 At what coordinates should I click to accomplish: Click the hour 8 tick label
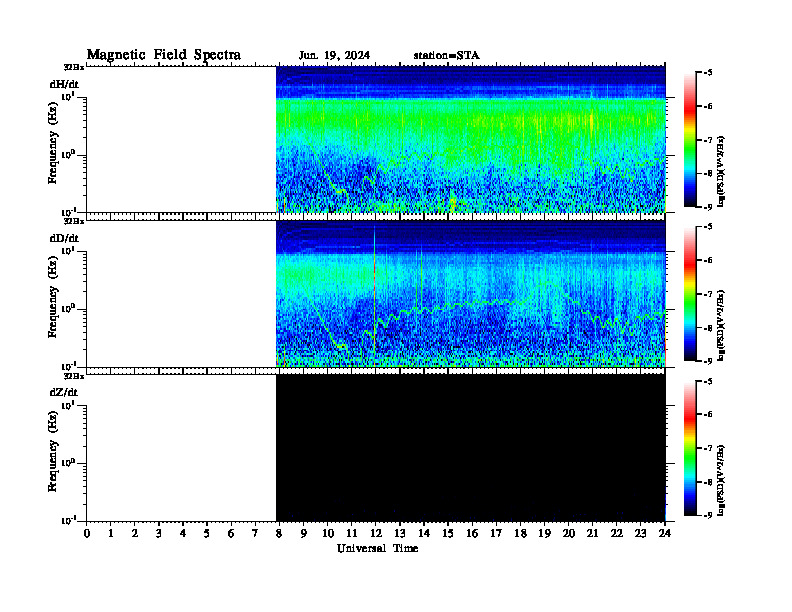coord(279,534)
